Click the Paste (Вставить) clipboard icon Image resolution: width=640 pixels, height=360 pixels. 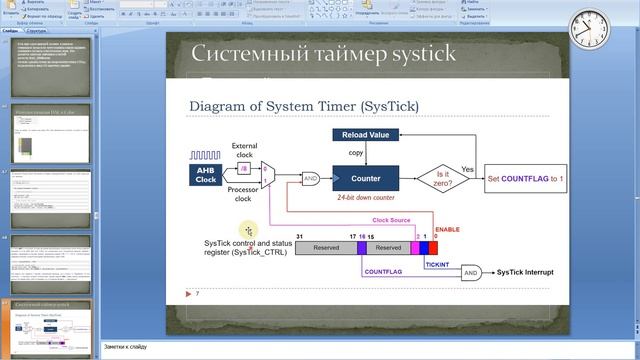click(x=11, y=5)
